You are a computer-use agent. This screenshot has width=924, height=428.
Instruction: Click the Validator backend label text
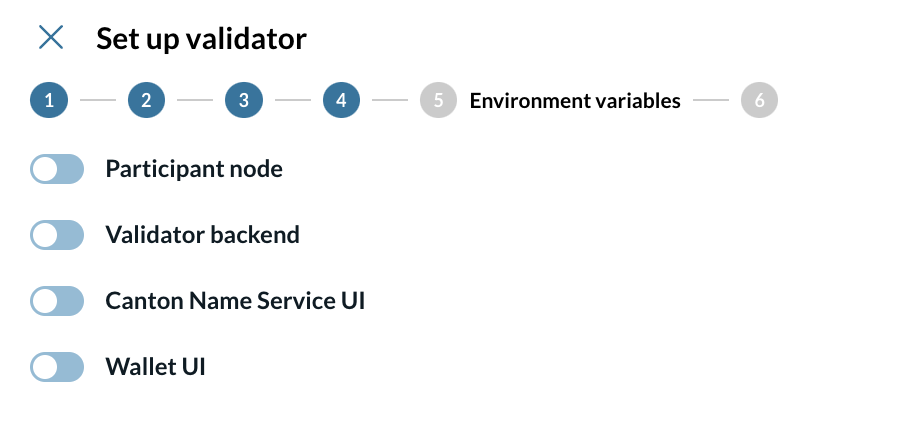tap(202, 236)
